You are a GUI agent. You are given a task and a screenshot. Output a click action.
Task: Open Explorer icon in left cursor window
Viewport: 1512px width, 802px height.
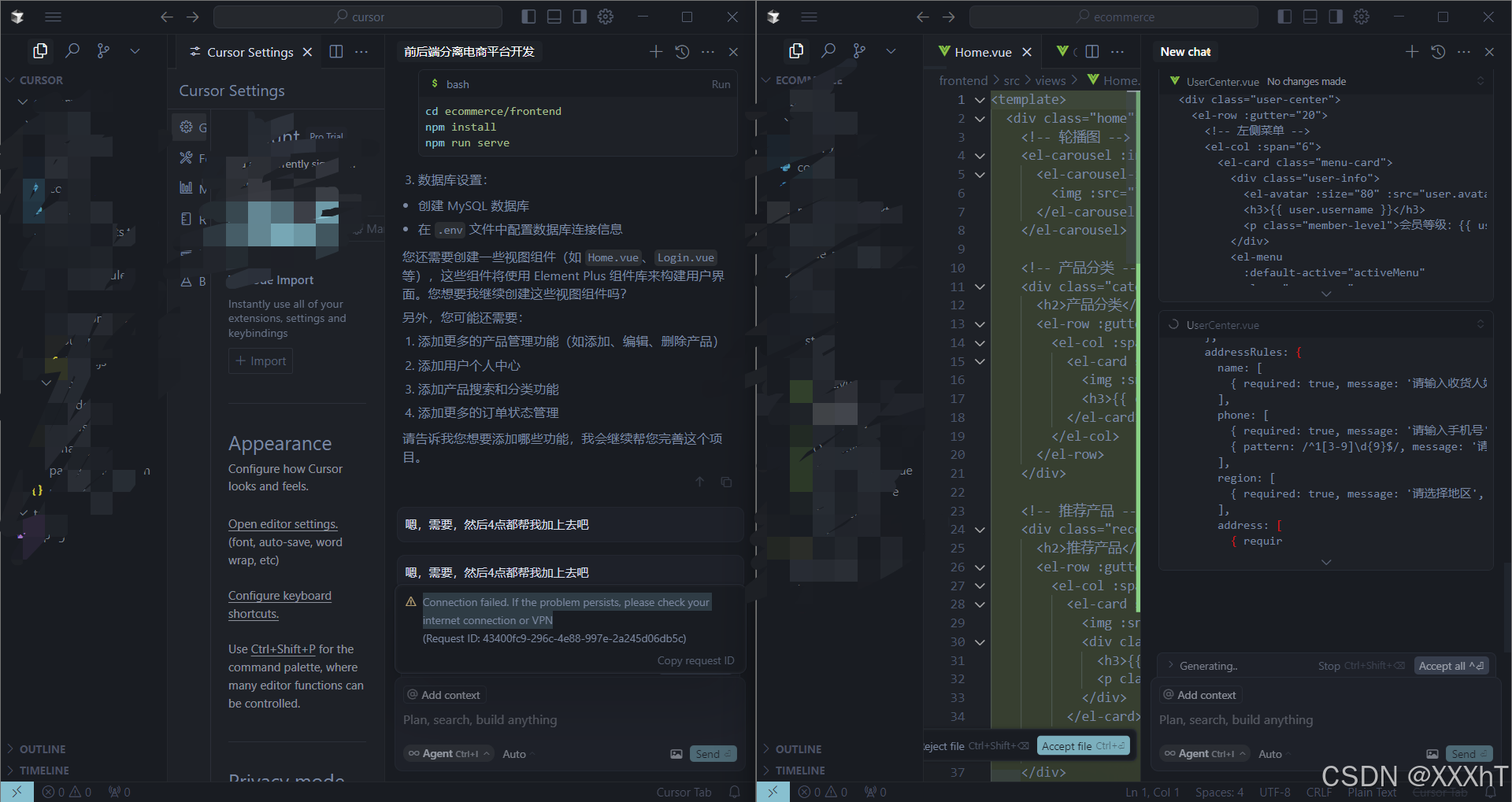40,51
